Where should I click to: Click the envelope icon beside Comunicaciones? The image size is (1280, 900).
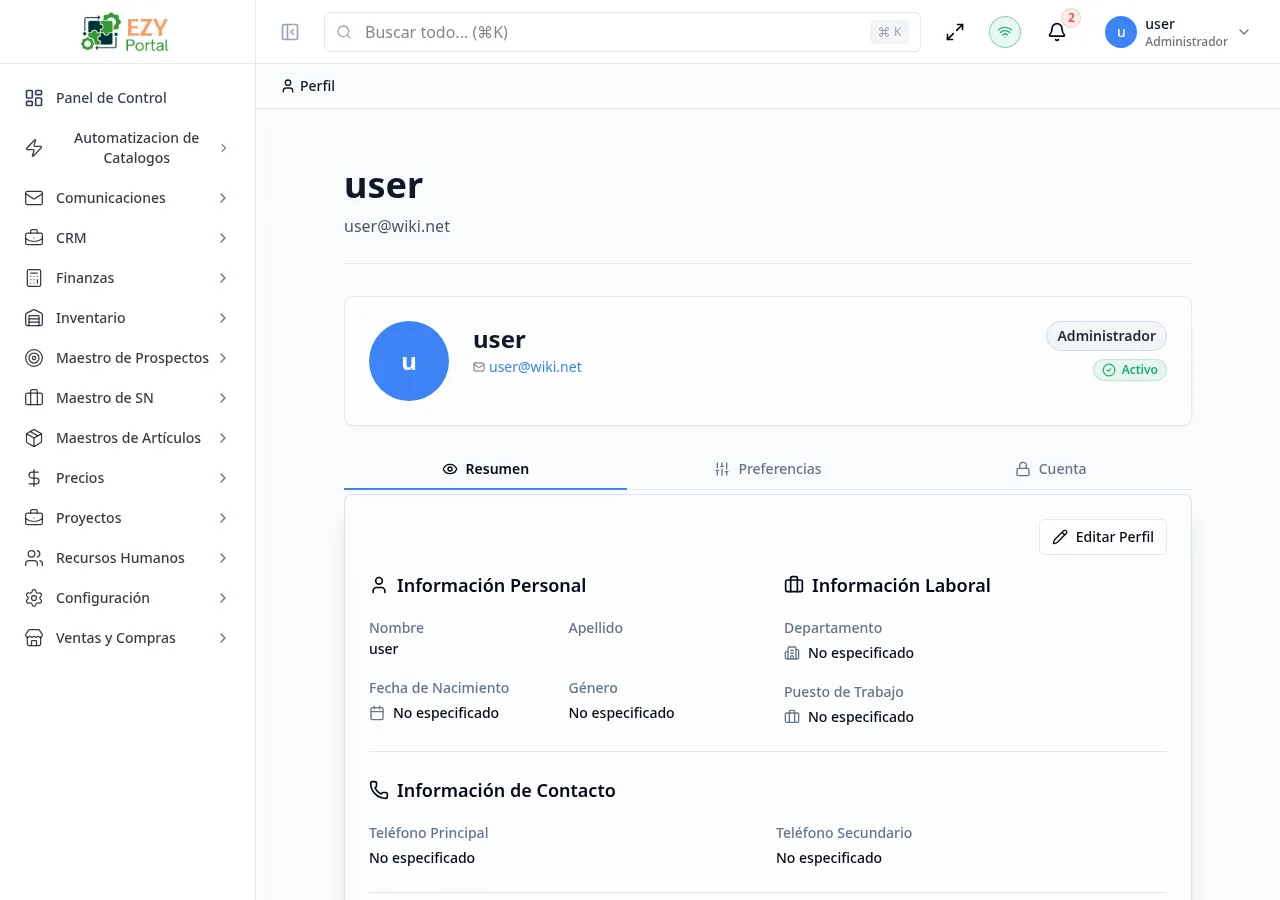point(34,198)
